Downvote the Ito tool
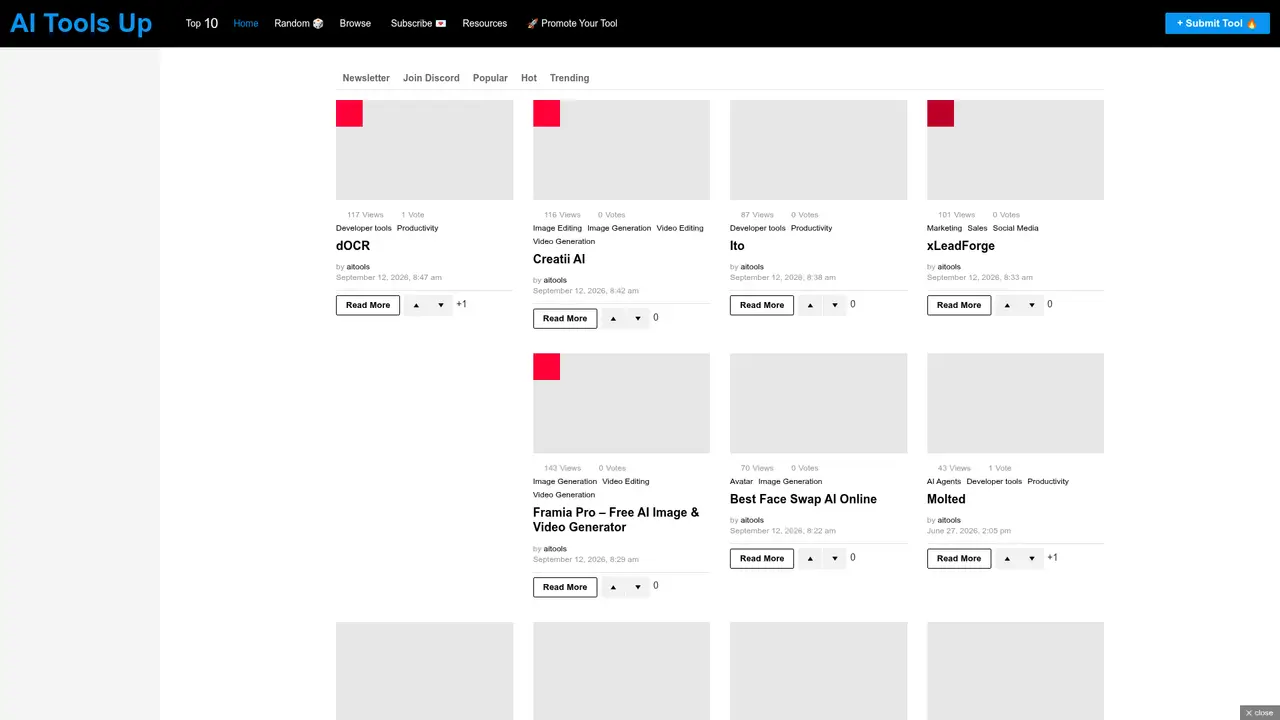Image resolution: width=1280 pixels, height=720 pixels. coord(835,305)
